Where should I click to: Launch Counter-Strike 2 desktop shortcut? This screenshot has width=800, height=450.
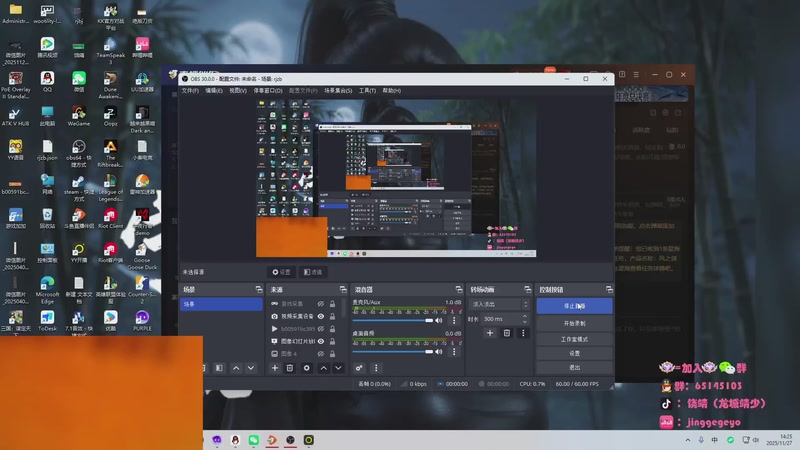pyautogui.click(x=142, y=290)
